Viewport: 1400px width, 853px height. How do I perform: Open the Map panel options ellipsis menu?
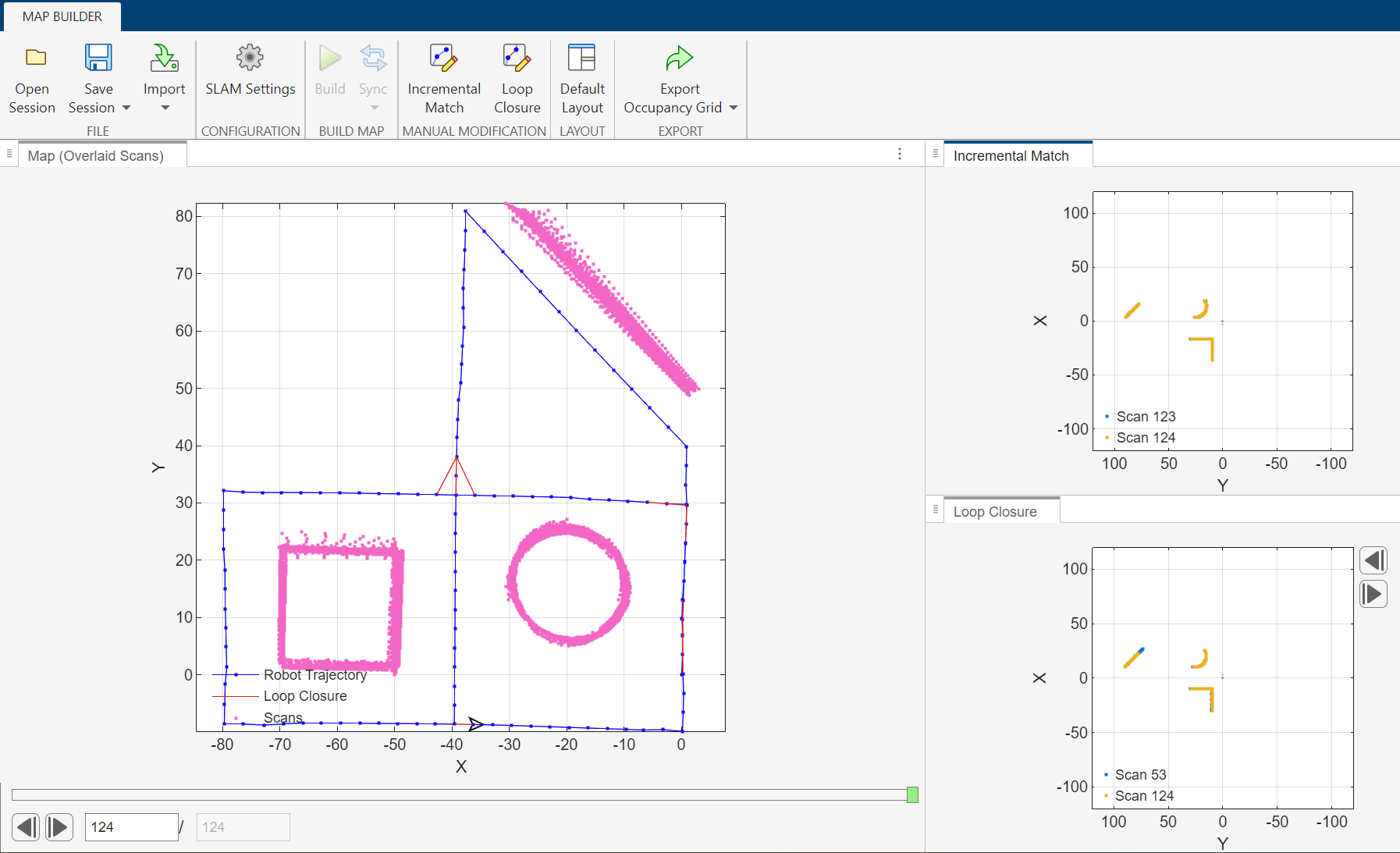pos(901,154)
